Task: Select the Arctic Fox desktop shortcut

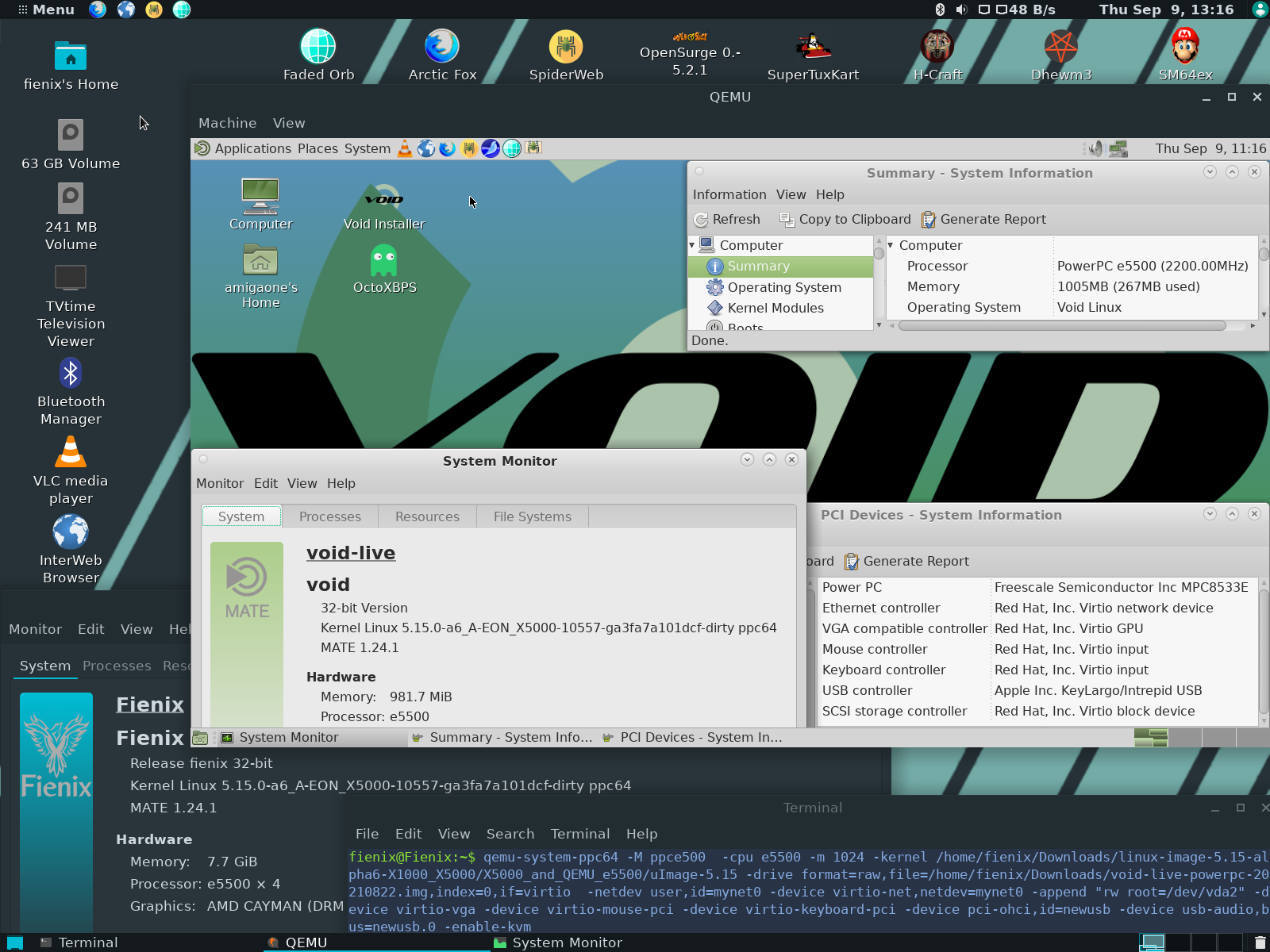Action: [442, 56]
